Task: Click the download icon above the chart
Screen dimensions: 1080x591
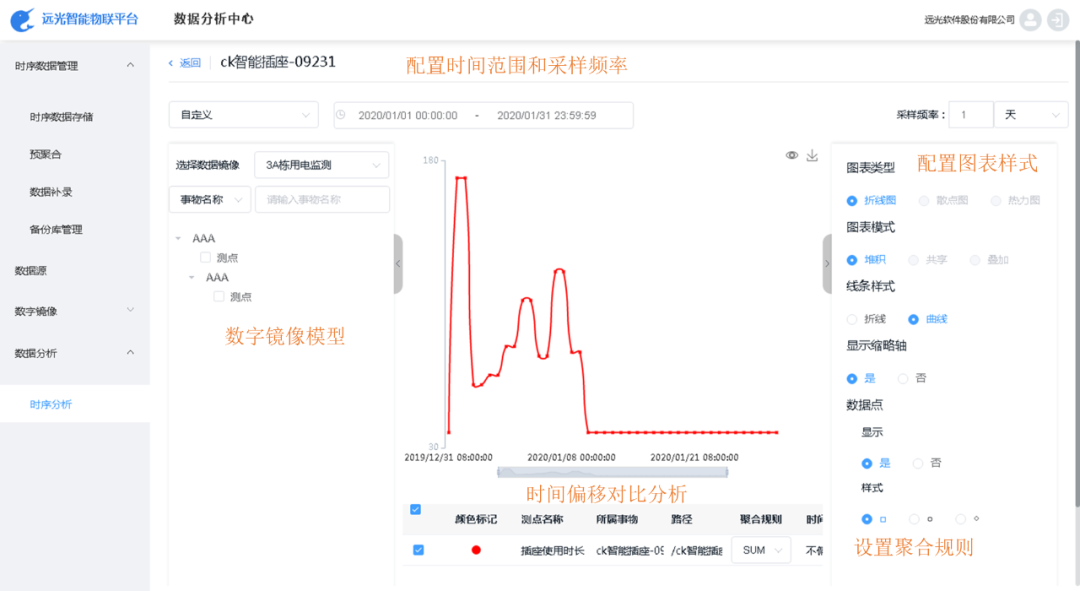Action: click(x=812, y=155)
